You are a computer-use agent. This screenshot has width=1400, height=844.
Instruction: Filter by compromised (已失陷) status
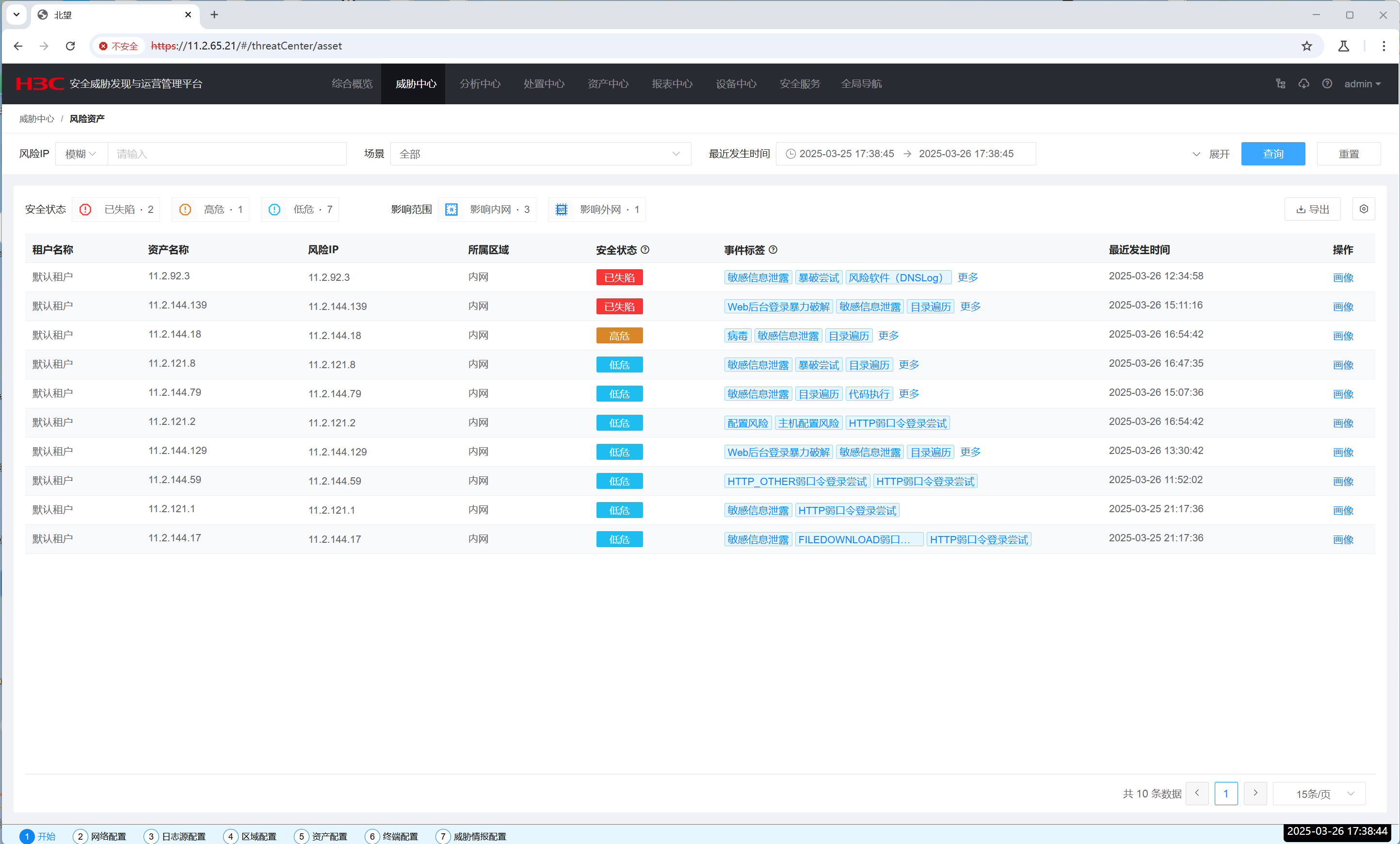point(116,209)
